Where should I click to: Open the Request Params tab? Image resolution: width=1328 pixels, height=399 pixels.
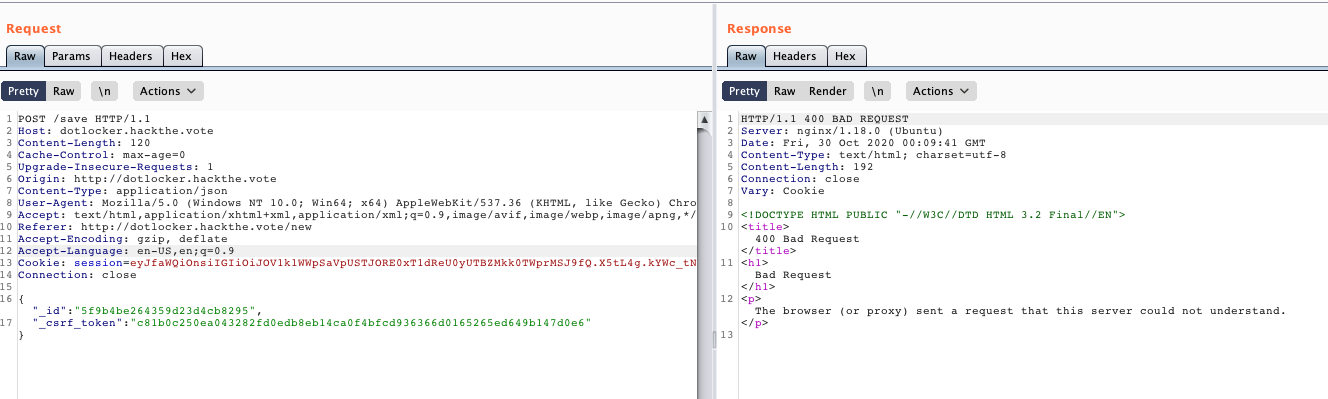coord(71,56)
